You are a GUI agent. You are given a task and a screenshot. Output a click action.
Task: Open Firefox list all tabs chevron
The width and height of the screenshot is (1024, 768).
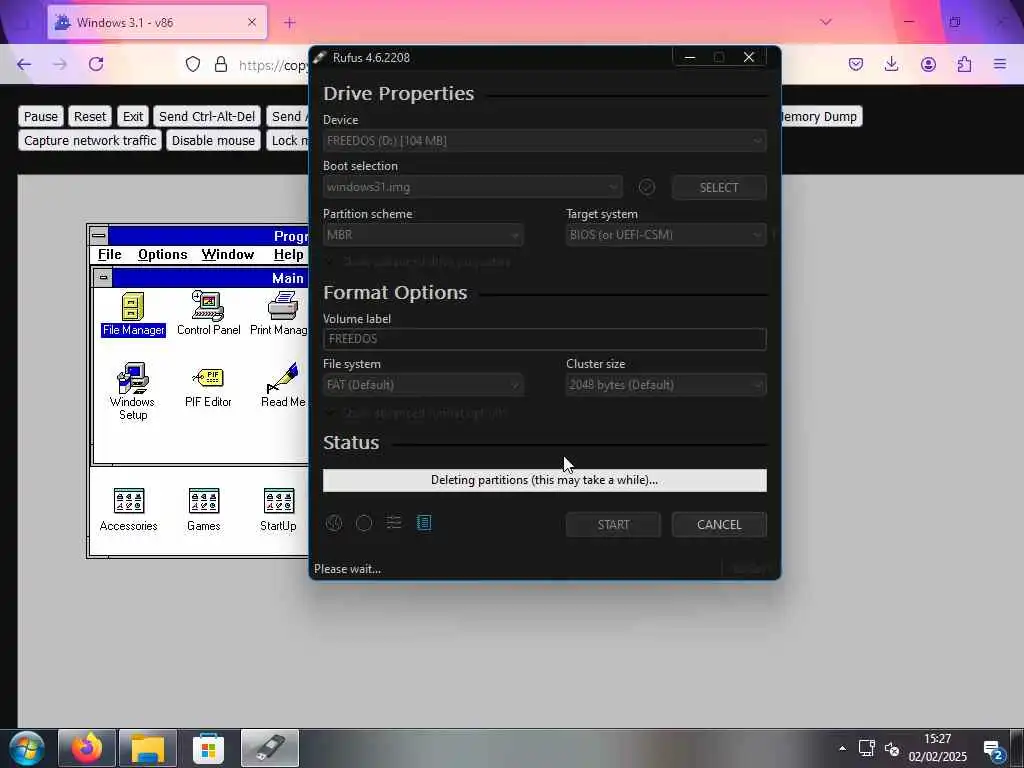[x=825, y=22]
